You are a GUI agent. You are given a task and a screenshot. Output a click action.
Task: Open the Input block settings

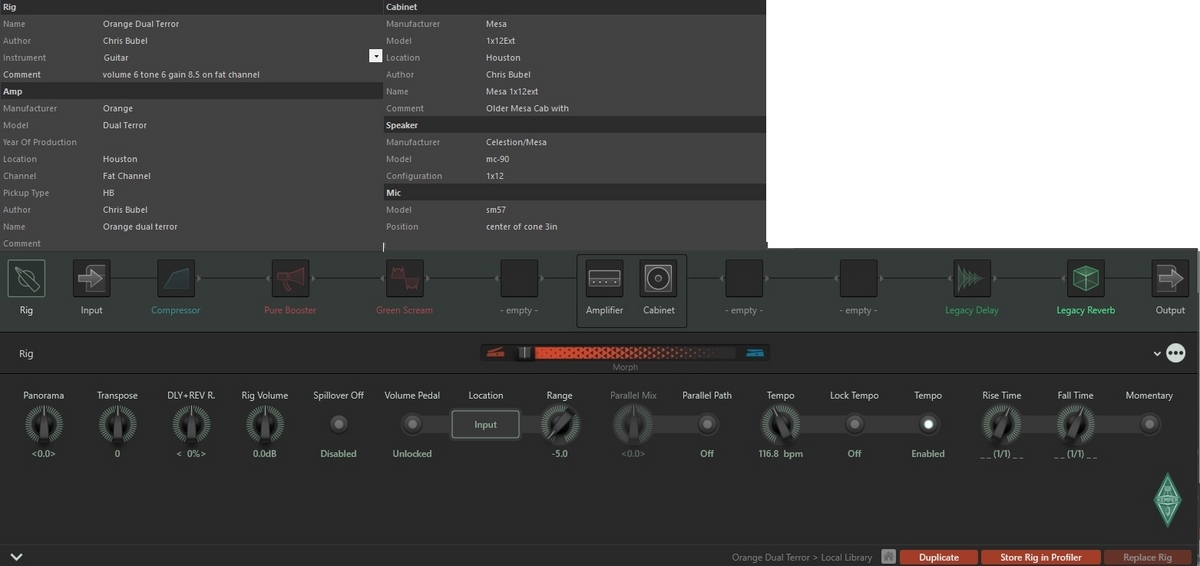[91, 278]
